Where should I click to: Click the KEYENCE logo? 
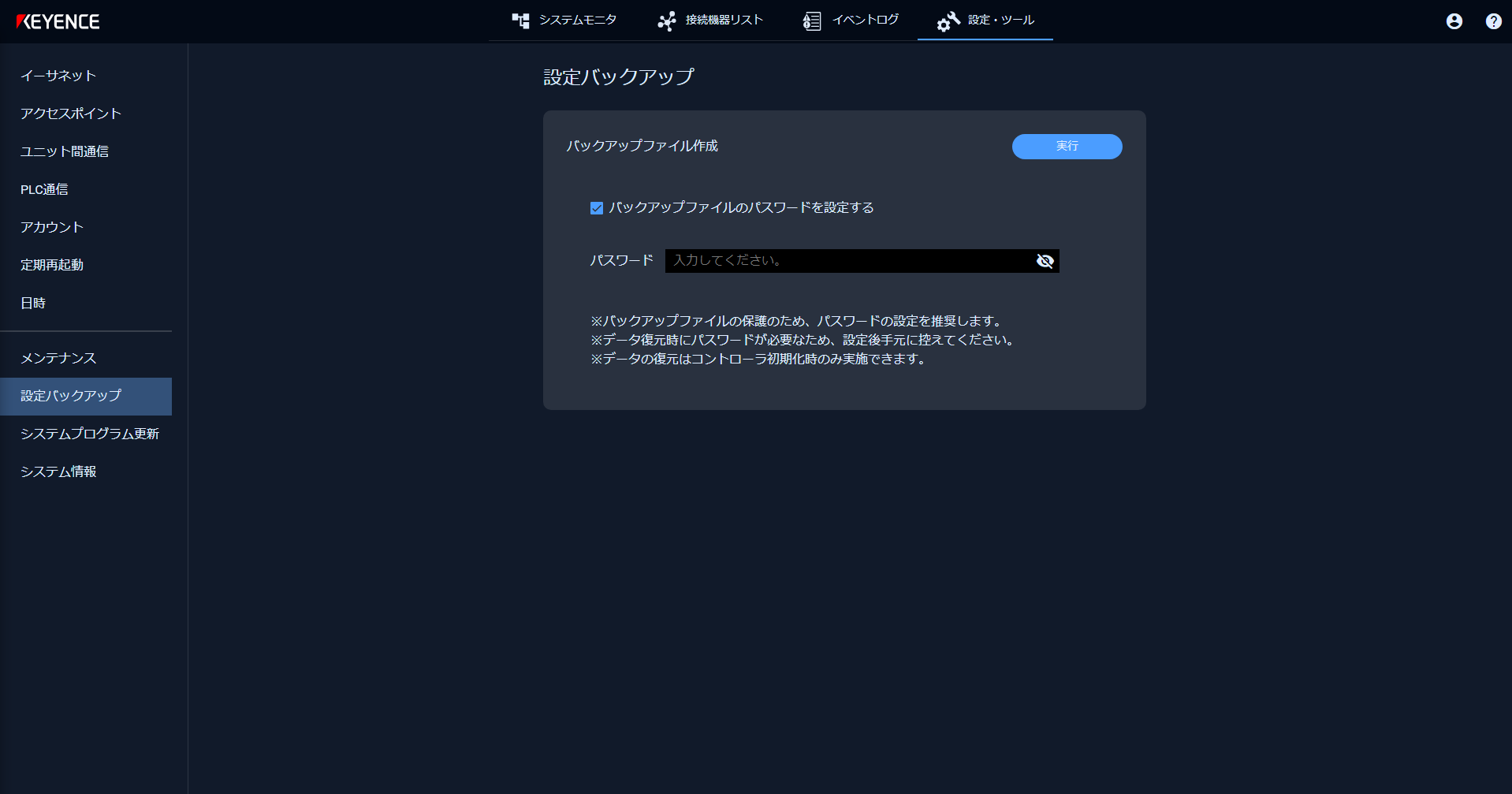point(59,21)
